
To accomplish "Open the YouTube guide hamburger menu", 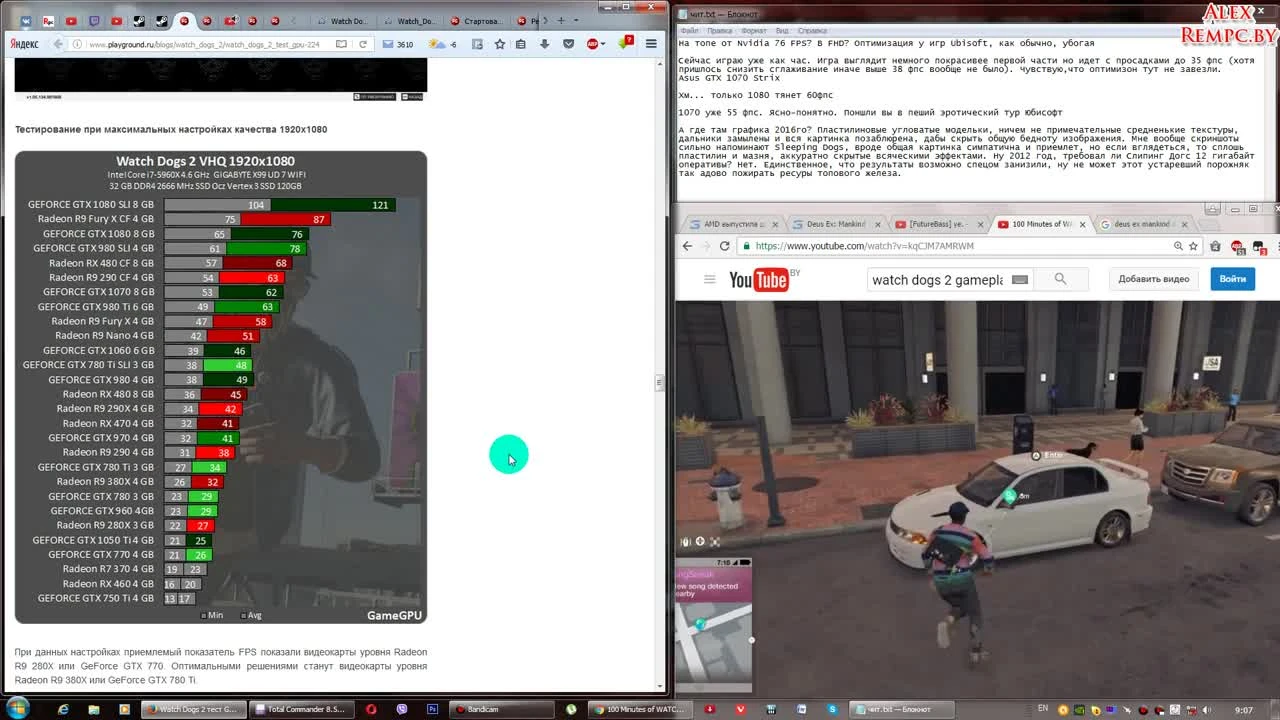I will click(709, 279).
